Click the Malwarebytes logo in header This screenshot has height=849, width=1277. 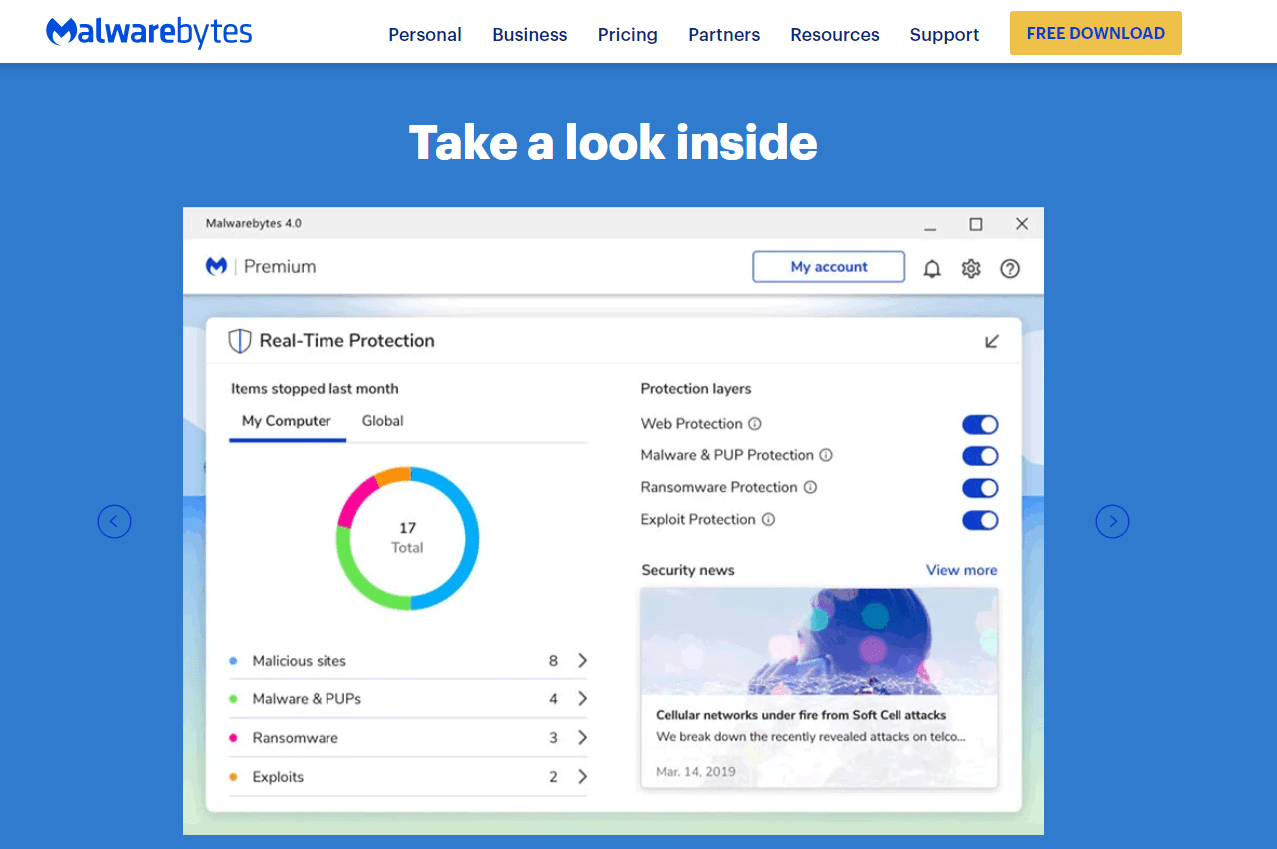(149, 32)
